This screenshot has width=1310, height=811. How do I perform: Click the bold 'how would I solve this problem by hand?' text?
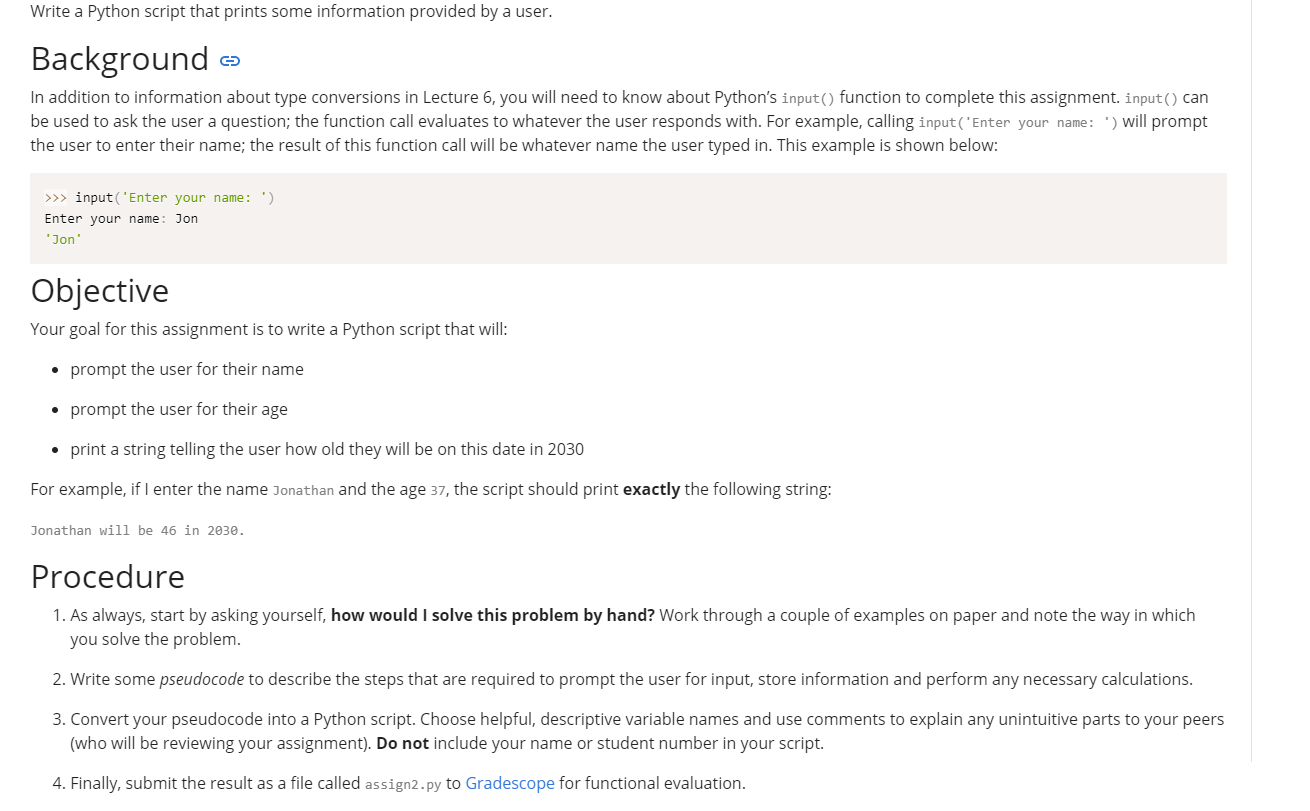(x=493, y=615)
